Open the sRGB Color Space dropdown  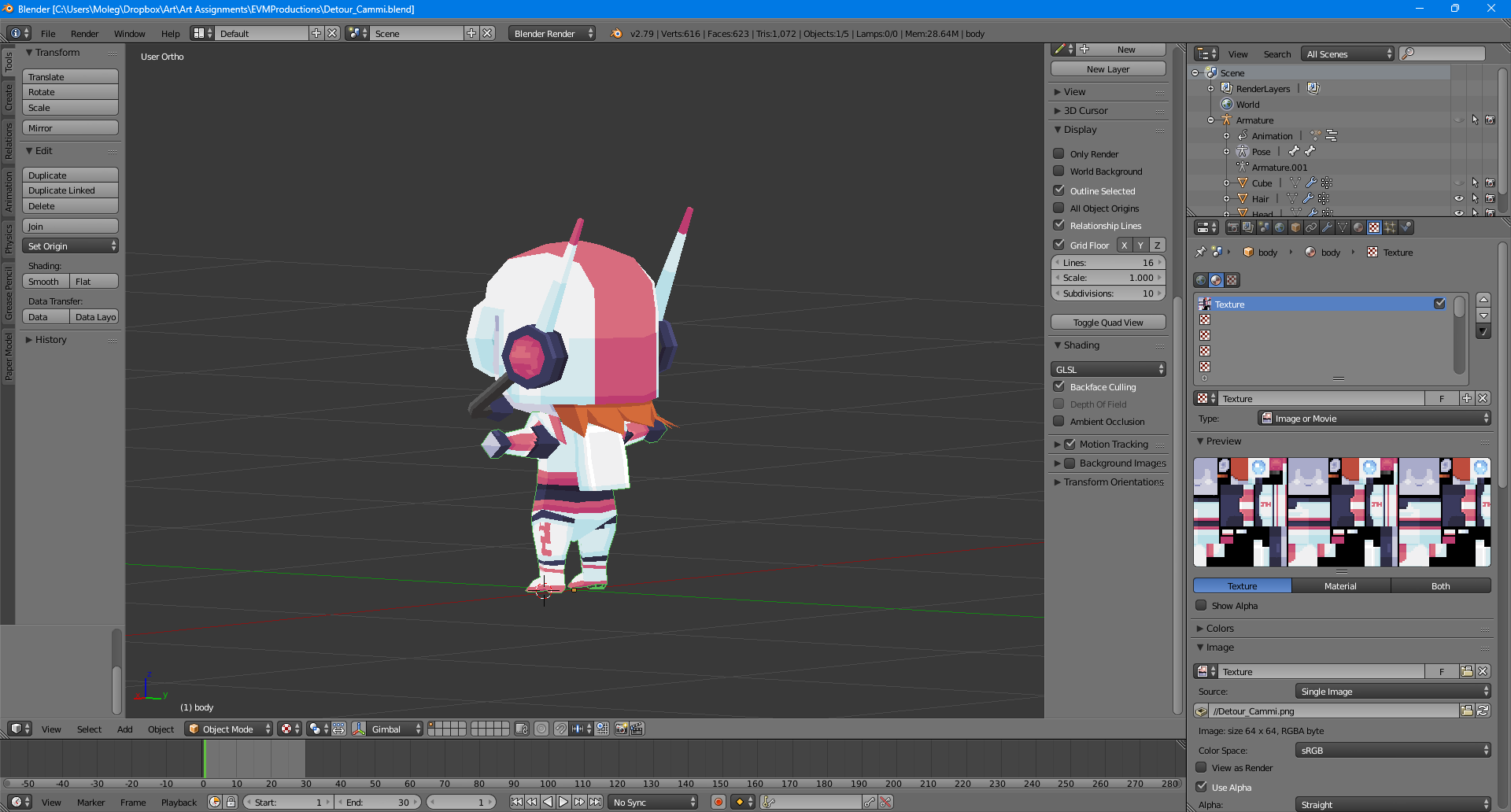coord(1393,750)
